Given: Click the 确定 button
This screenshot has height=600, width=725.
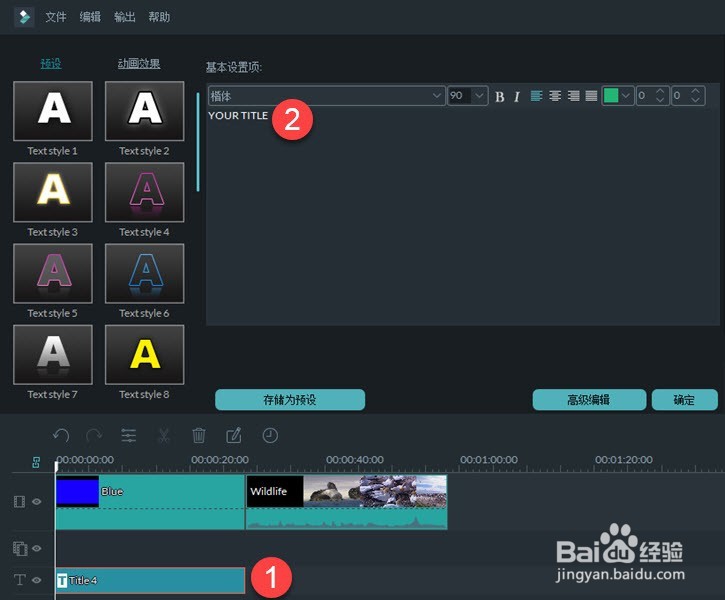Looking at the screenshot, I should [x=684, y=399].
